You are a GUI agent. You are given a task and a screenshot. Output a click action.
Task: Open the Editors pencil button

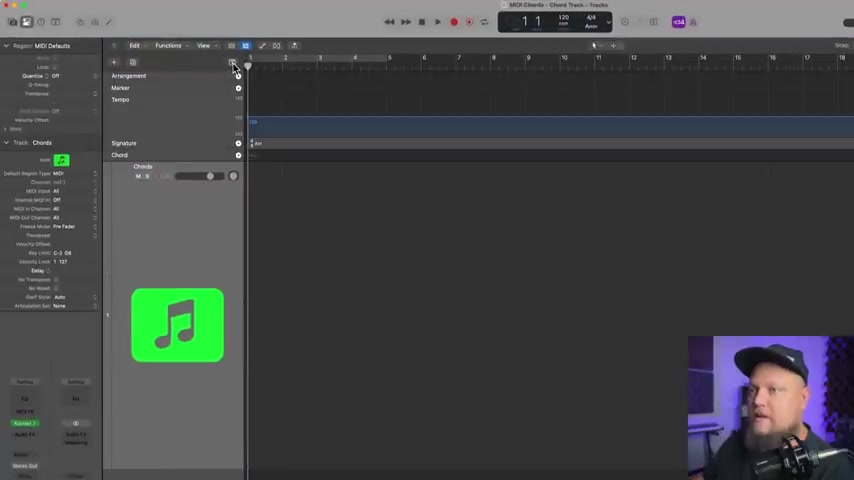pyautogui.click(x=109, y=22)
